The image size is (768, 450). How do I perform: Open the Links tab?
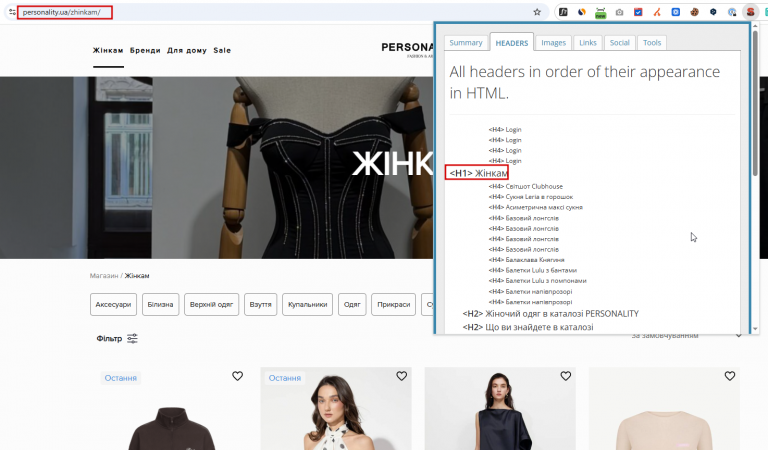pyautogui.click(x=588, y=43)
